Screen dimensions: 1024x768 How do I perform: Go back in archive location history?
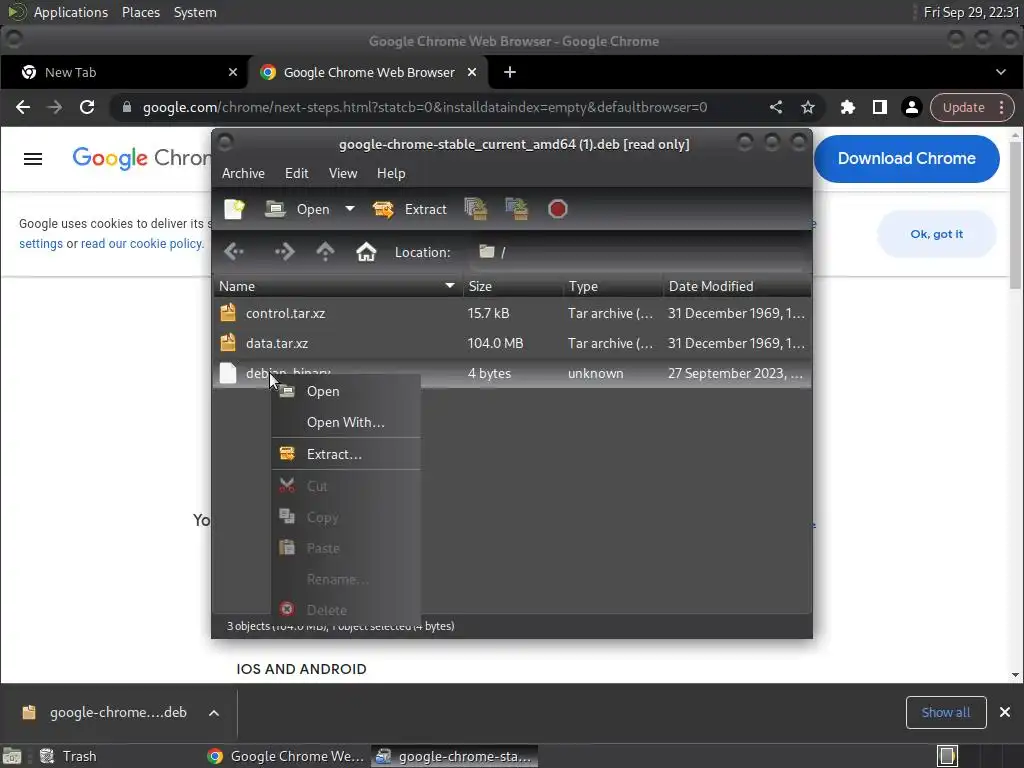point(234,252)
